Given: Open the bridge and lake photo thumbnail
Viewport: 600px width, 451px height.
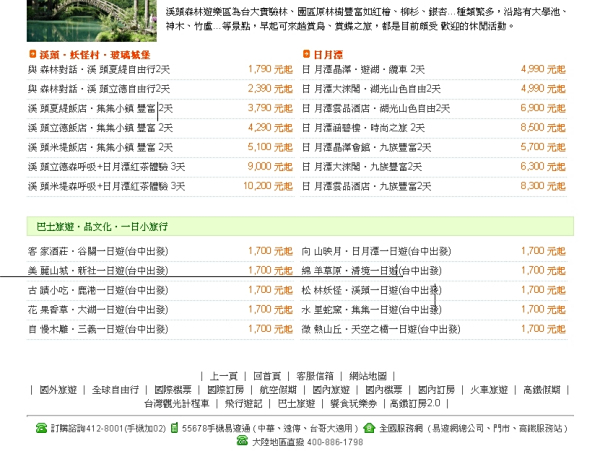Looking at the screenshot, I should (x=92, y=21).
